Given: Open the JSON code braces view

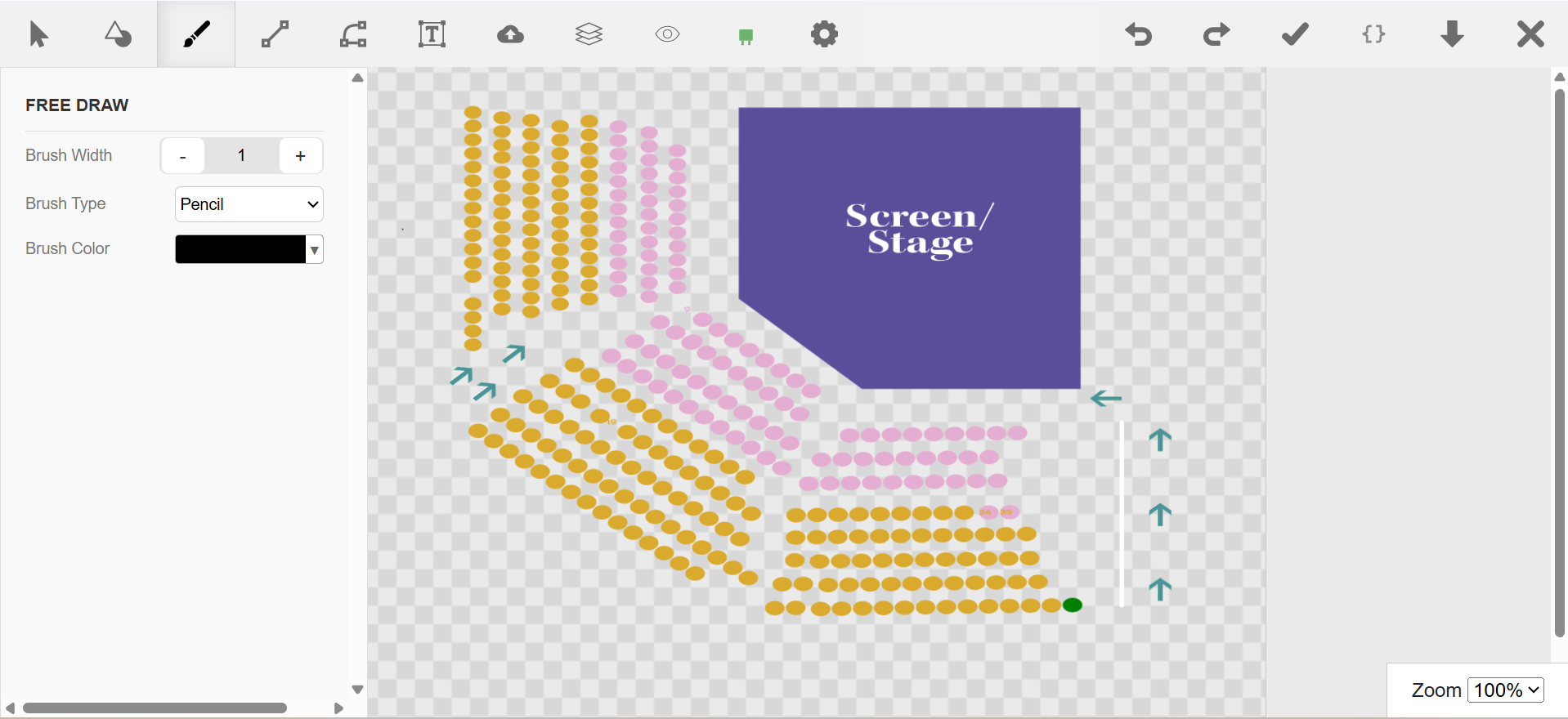Looking at the screenshot, I should pyautogui.click(x=1373, y=34).
